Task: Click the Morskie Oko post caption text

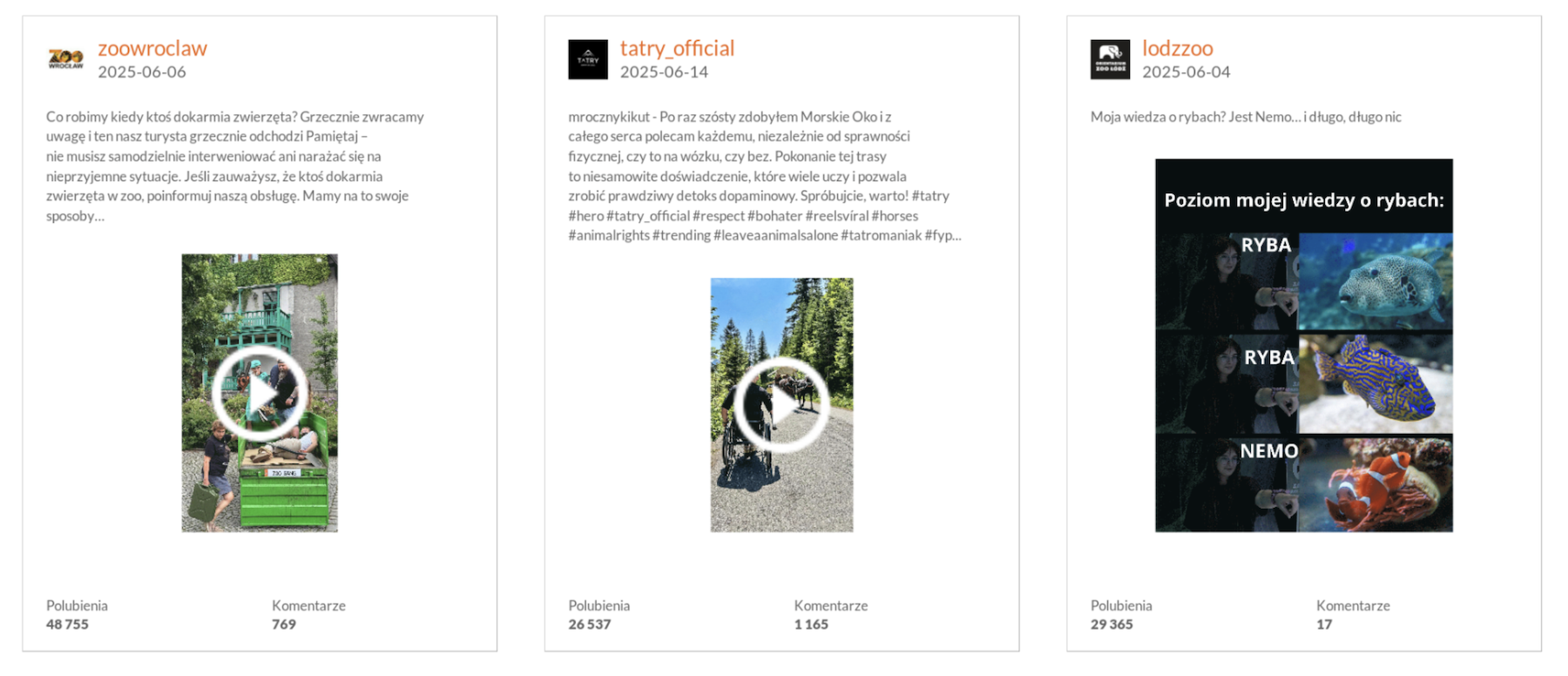Action: tap(758, 175)
